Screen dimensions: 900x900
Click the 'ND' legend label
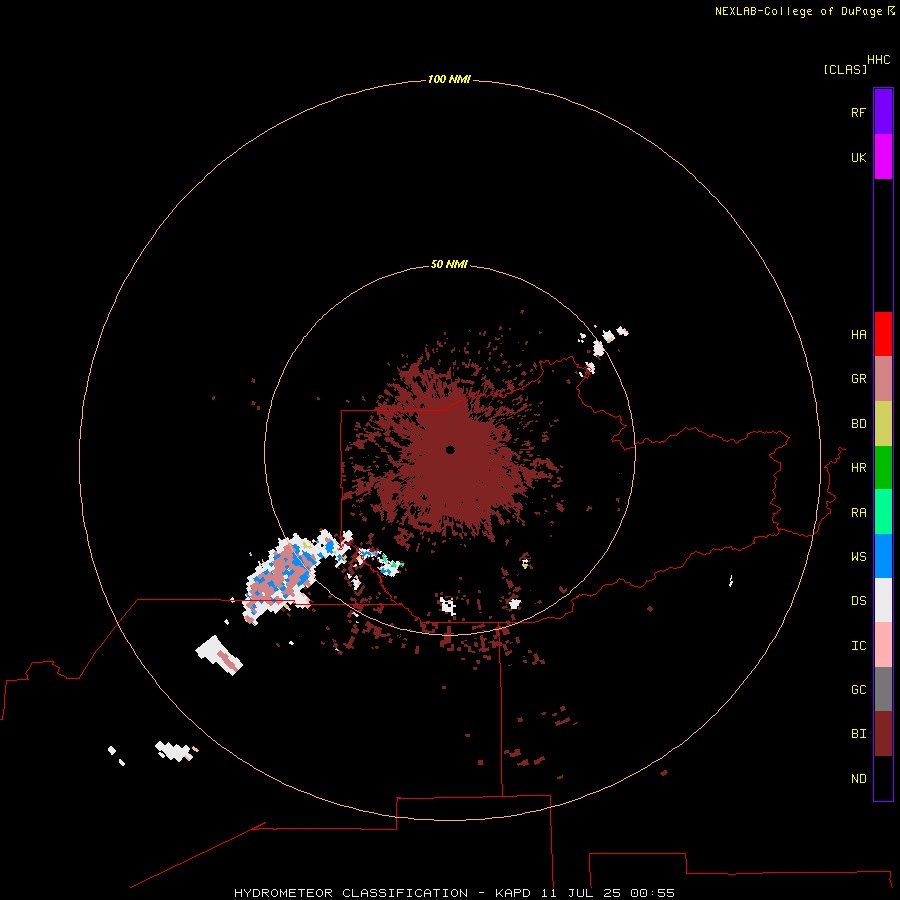tap(858, 779)
